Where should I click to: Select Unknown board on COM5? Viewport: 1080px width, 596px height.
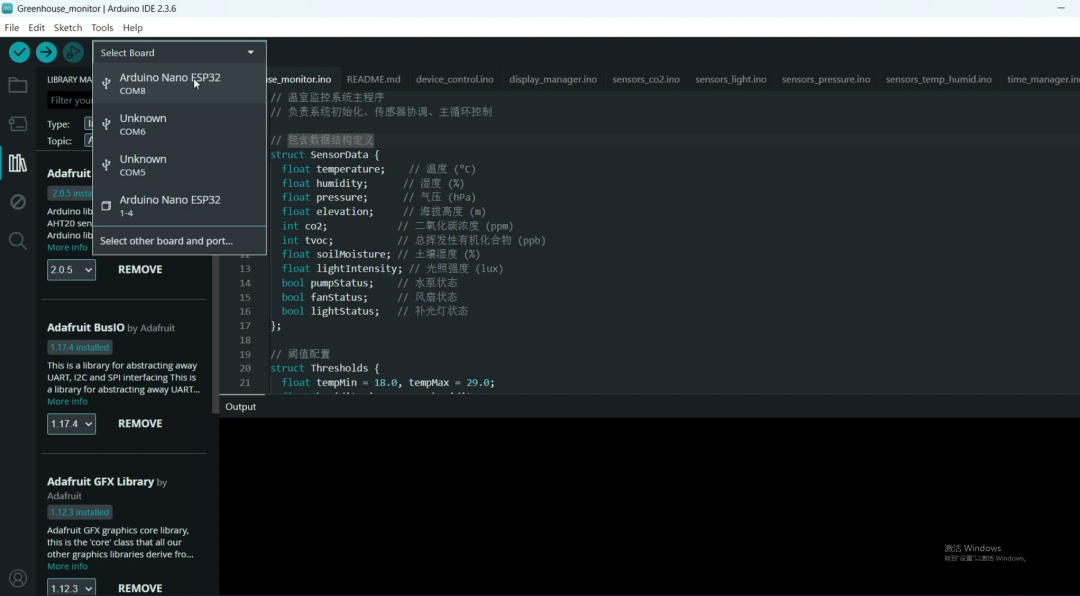179,165
